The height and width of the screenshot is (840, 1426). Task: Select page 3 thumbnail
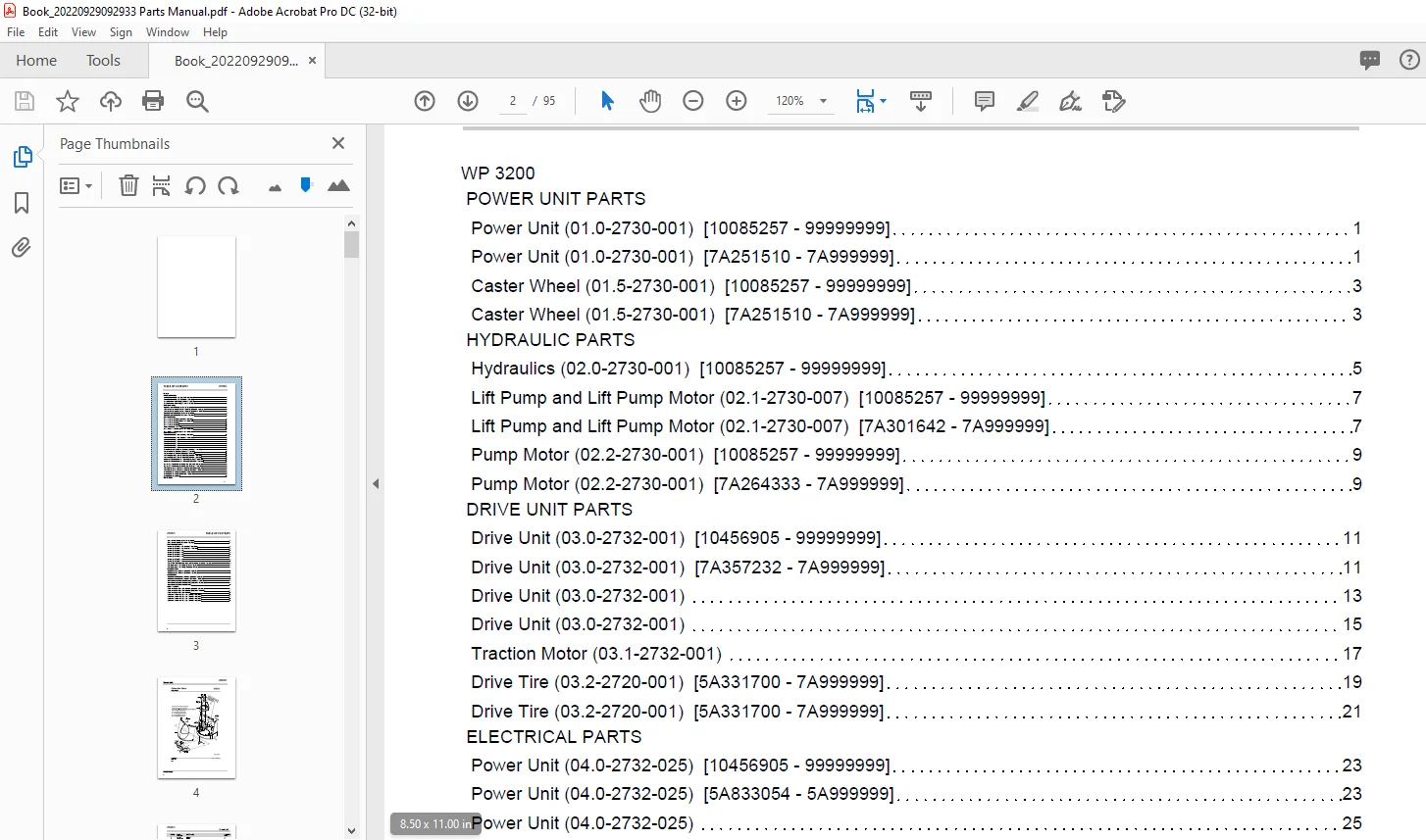point(196,580)
